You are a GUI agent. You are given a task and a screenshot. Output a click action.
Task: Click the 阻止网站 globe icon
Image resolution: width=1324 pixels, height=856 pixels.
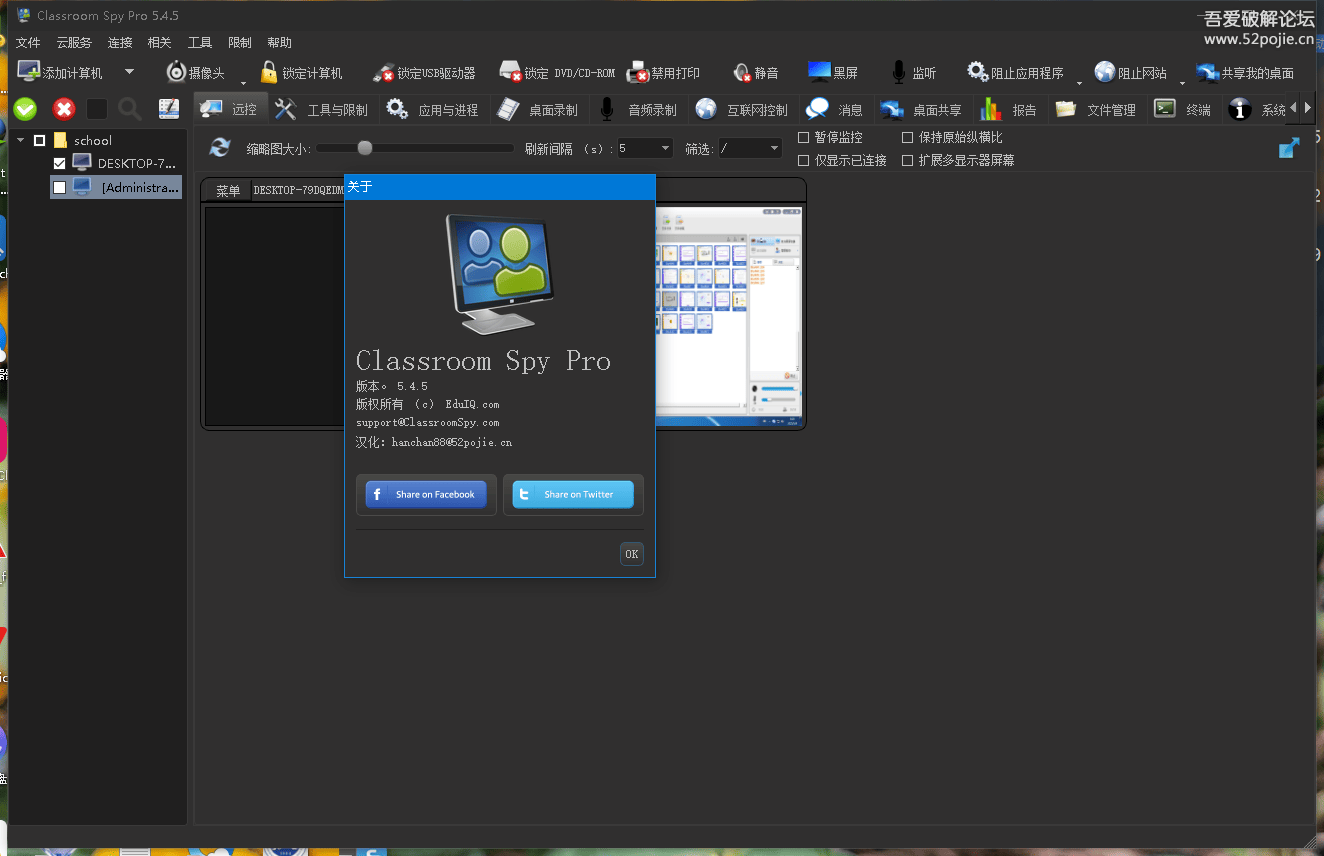[x=1104, y=72]
